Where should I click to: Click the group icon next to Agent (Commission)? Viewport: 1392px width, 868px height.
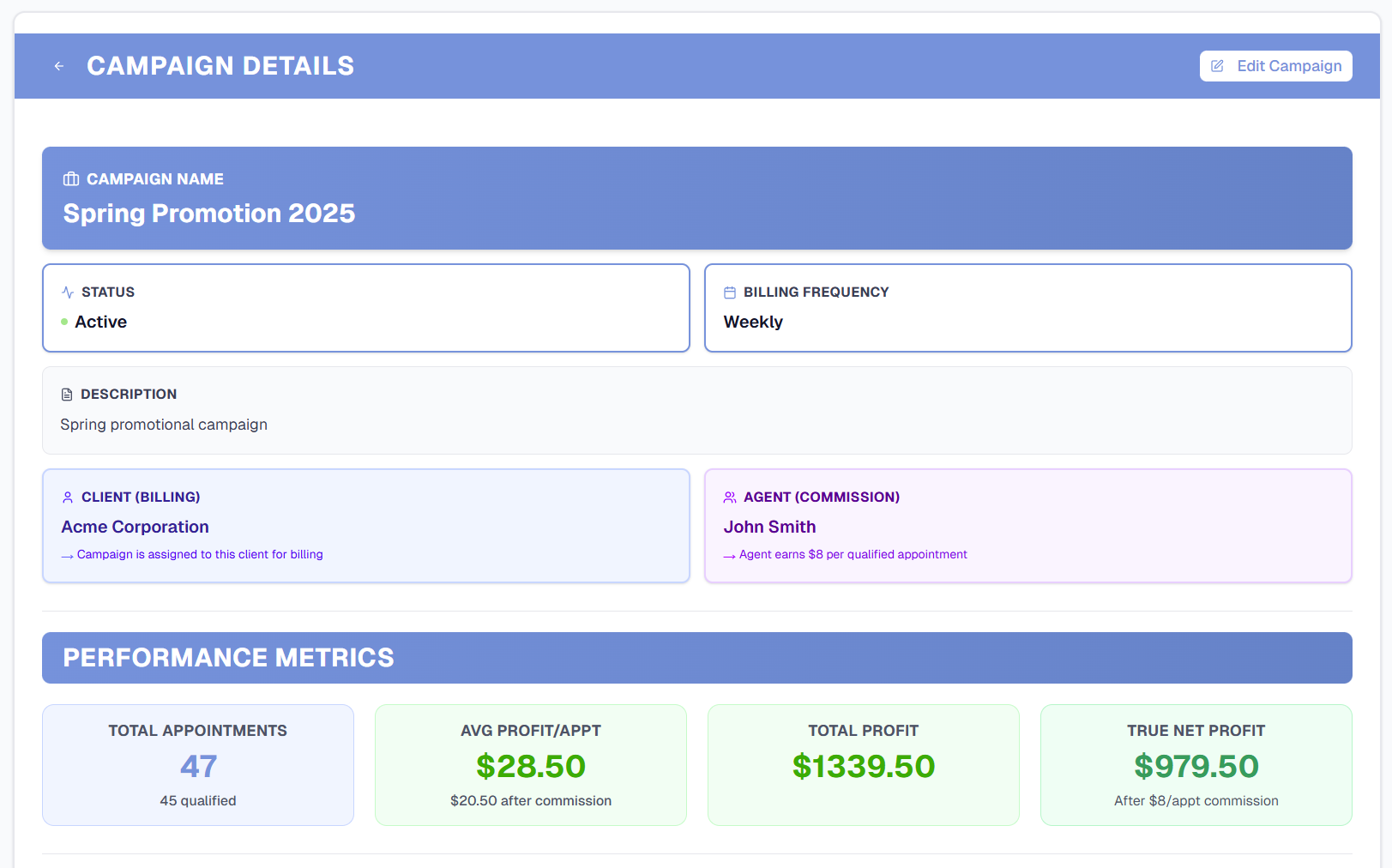click(x=730, y=497)
